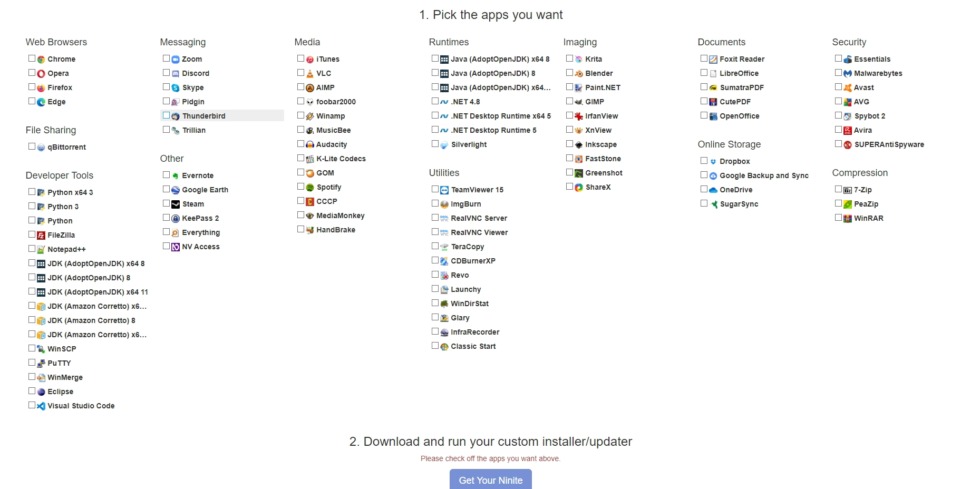Click the SugarSync label
The height and width of the screenshot is (489, 980).
pyautogui.click(x=739, y=204)
